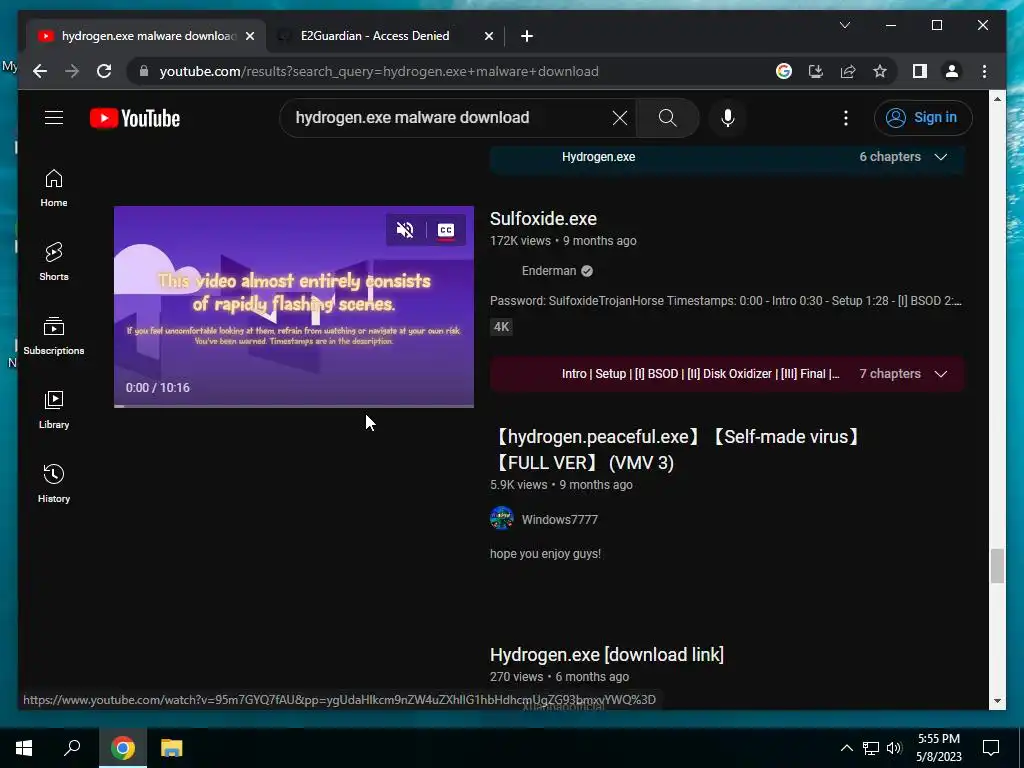Visit the Windows7777 channel name
This screenshot has height=768, width=1024.
[560, 520]
